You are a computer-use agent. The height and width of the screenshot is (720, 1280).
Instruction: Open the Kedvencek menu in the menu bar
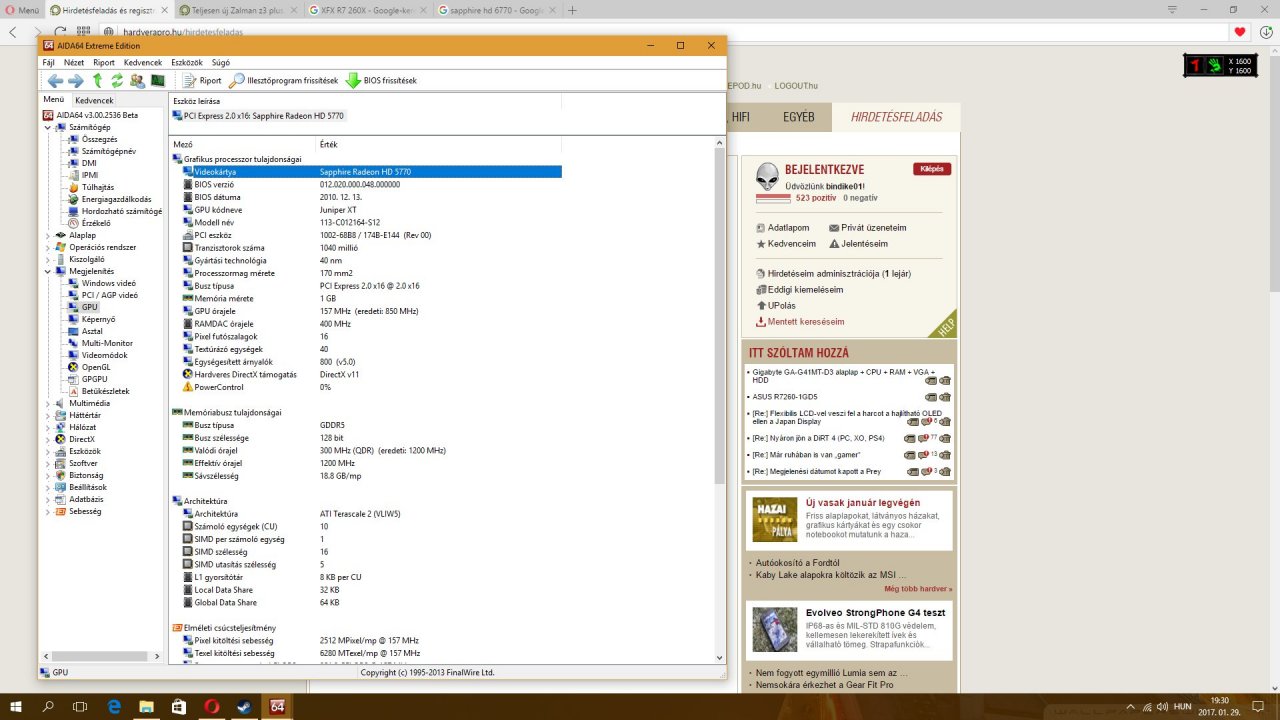[x=143, y=62]
